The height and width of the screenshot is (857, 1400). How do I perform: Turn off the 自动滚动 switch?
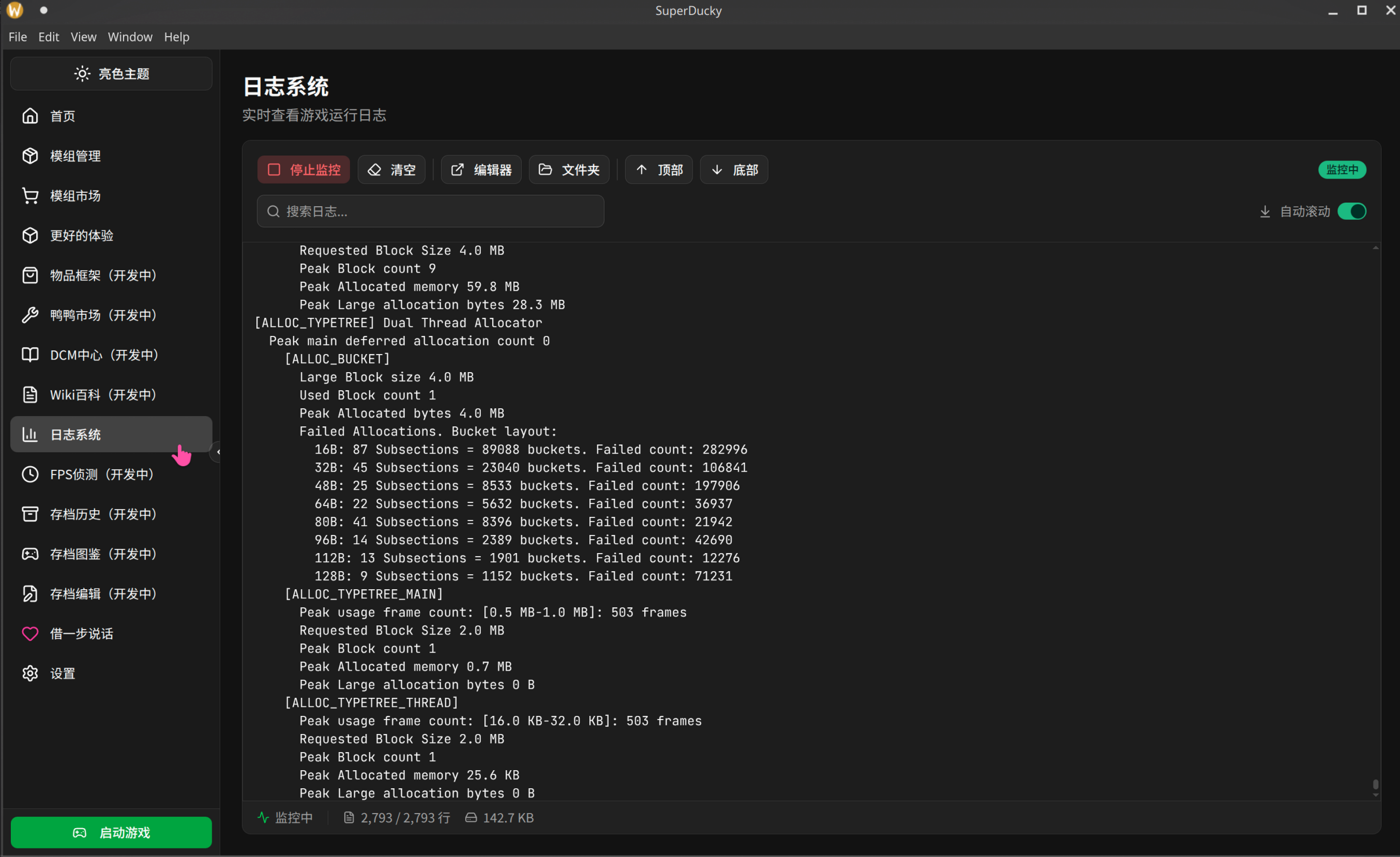(x=1351, y=211)
